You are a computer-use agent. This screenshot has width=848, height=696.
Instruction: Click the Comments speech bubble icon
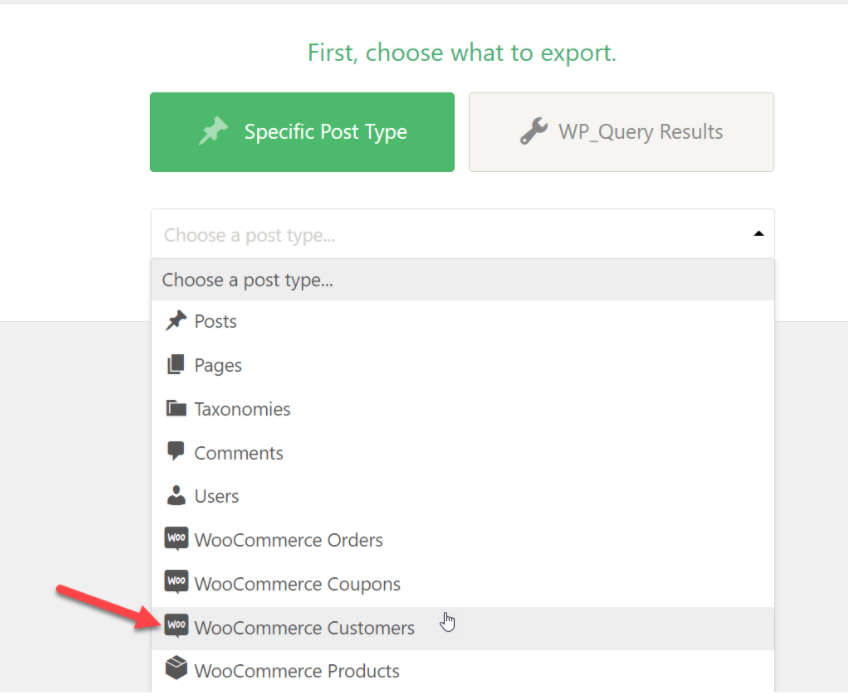tap(176, 452)
